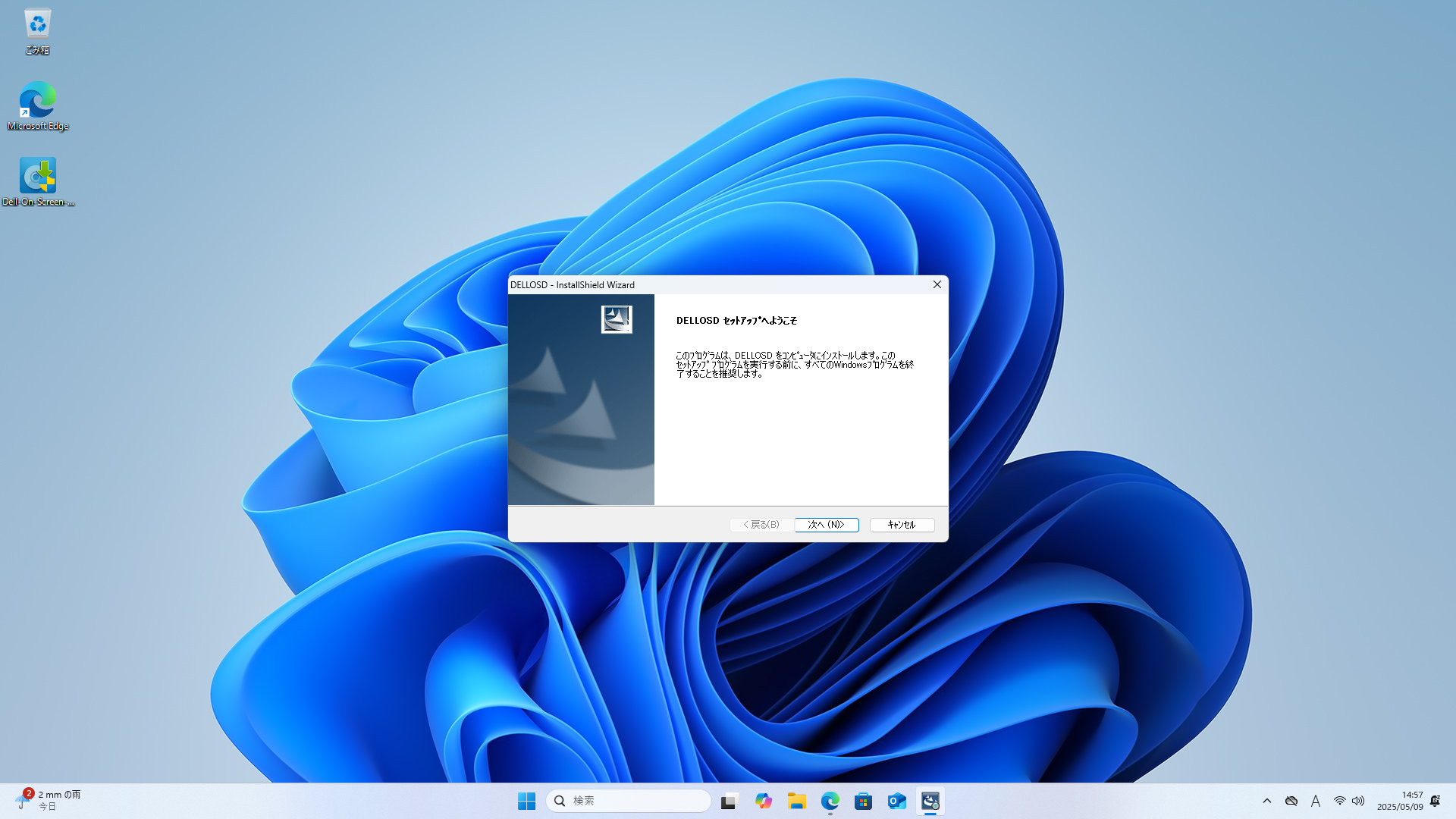Click the OneDrive cloud tray icon
Image resolution: width=1456 pixels, height=819 pixels.
[1291, 801]
